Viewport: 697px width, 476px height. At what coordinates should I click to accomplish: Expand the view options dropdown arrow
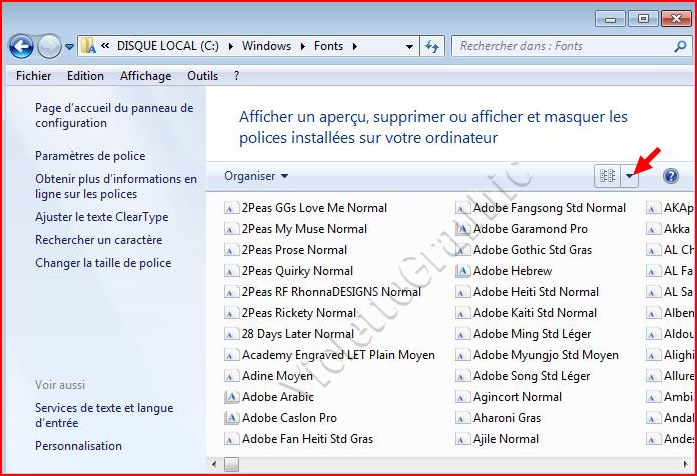point(630,176)
